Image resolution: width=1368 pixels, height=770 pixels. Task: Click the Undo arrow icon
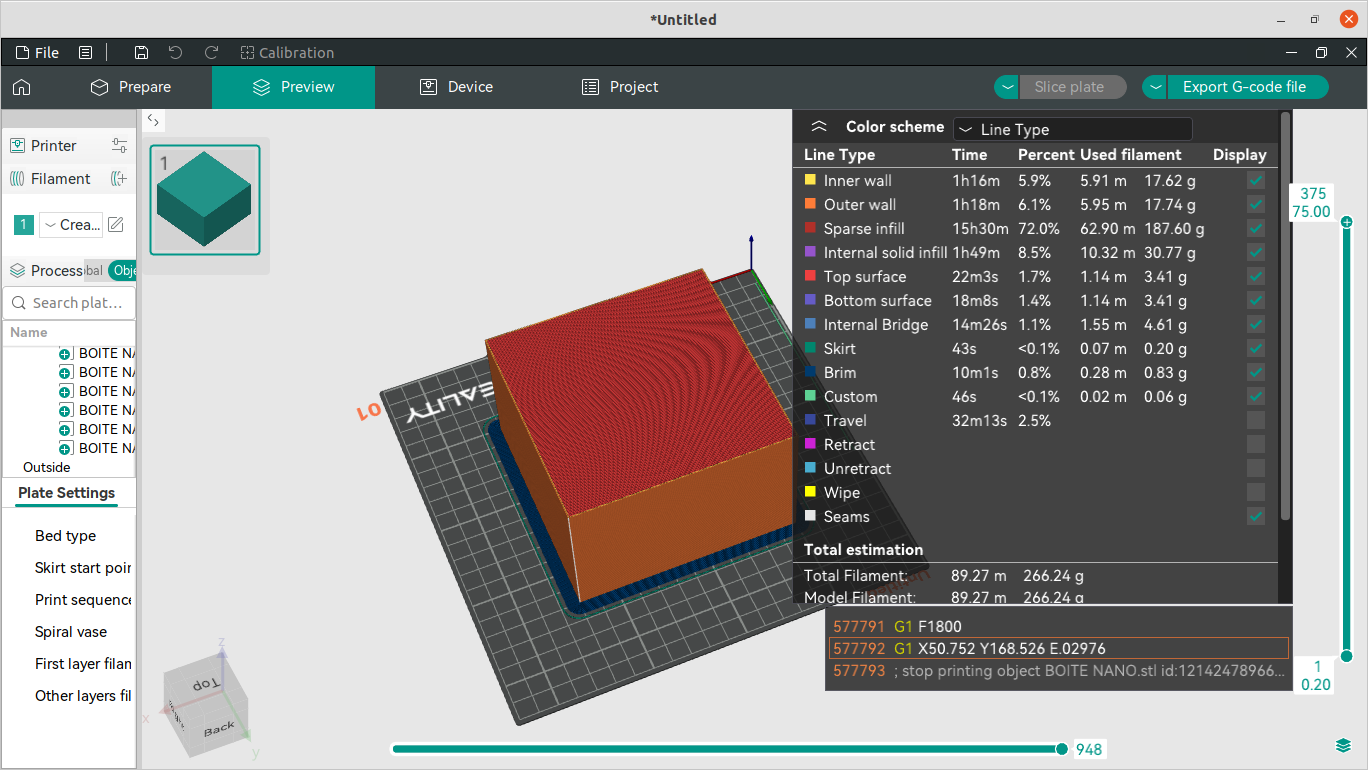[x=175, y=53]
